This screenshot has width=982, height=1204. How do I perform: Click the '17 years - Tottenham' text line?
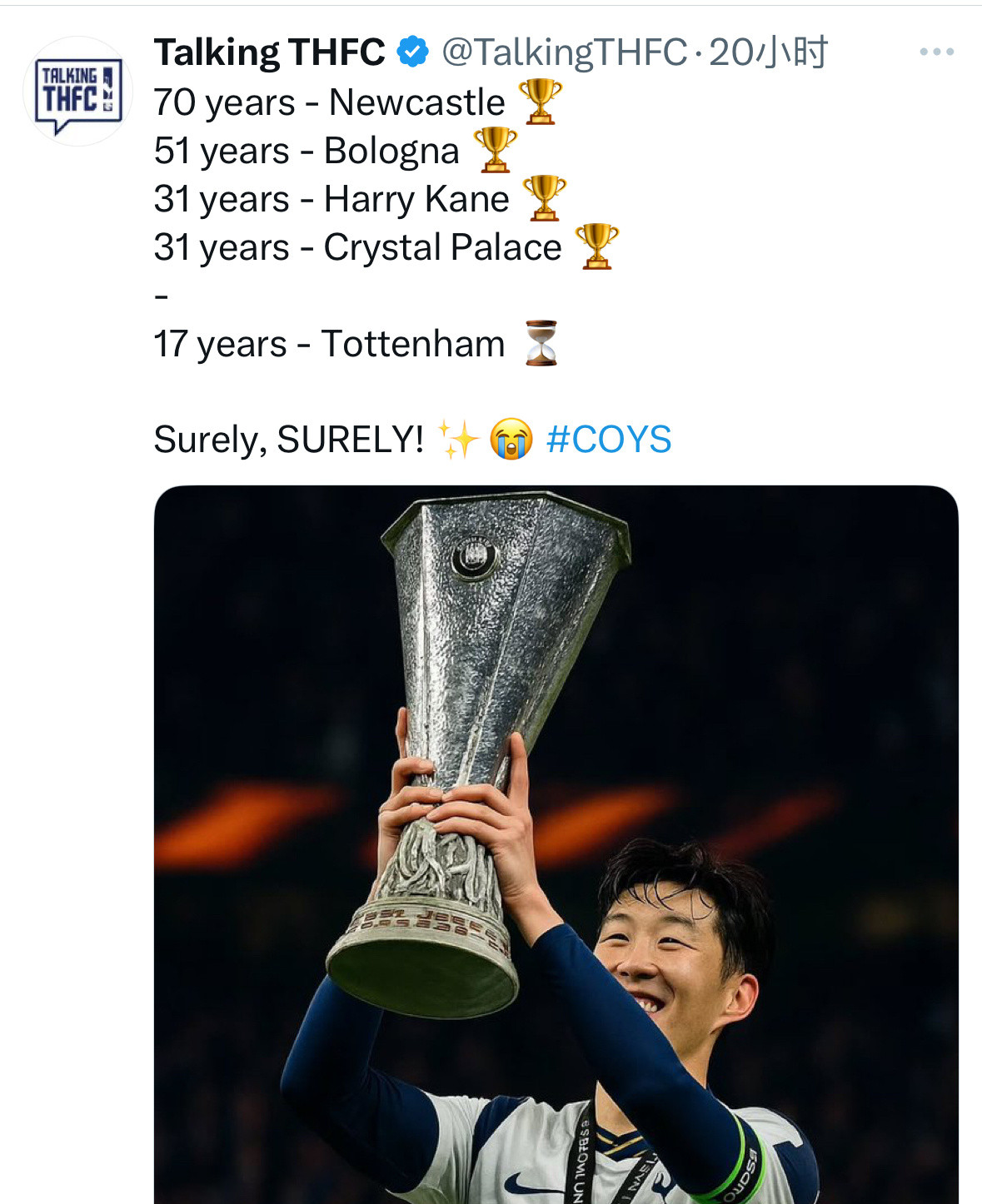click(330, 344)
